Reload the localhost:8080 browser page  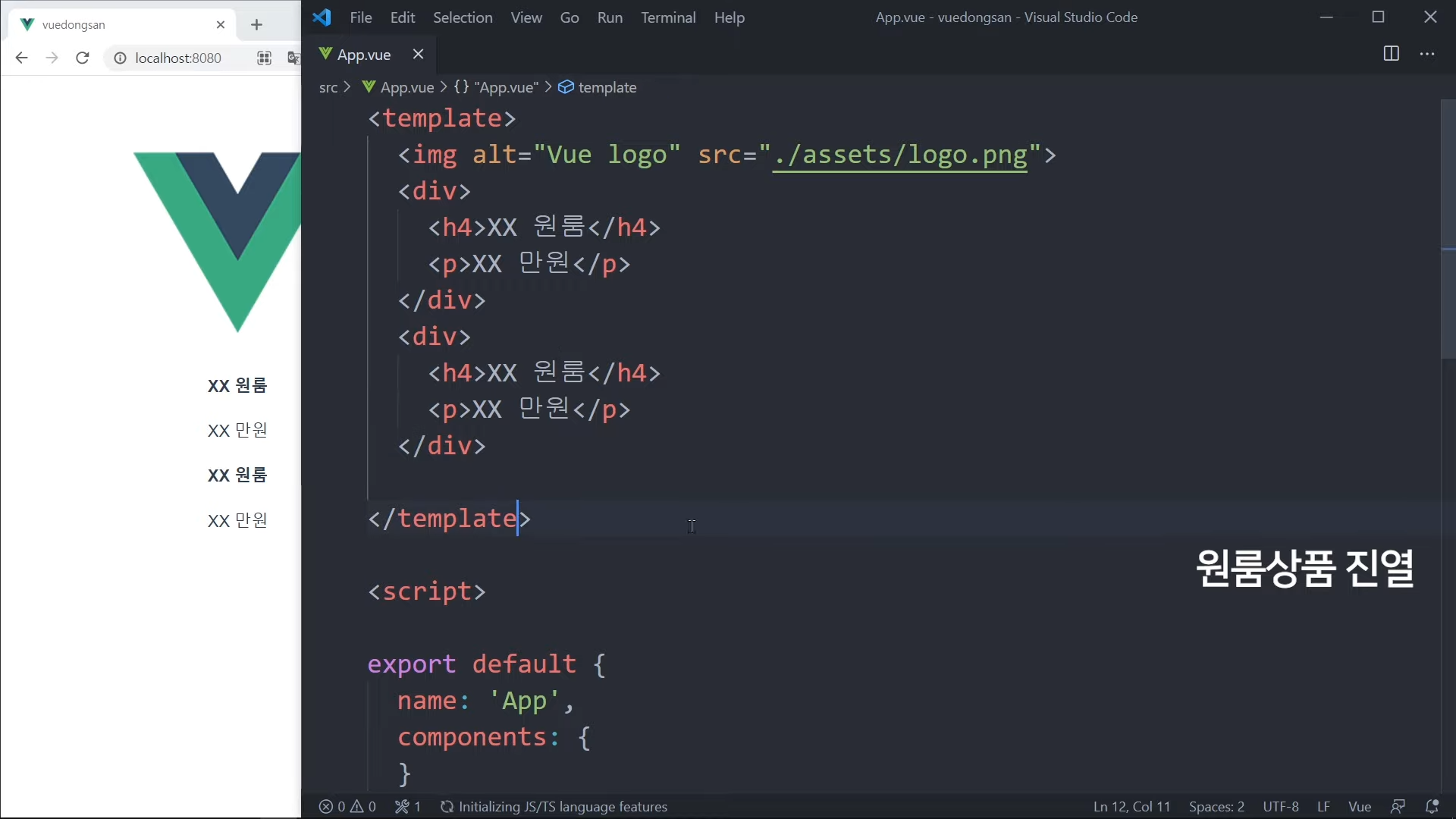point(83,58)
